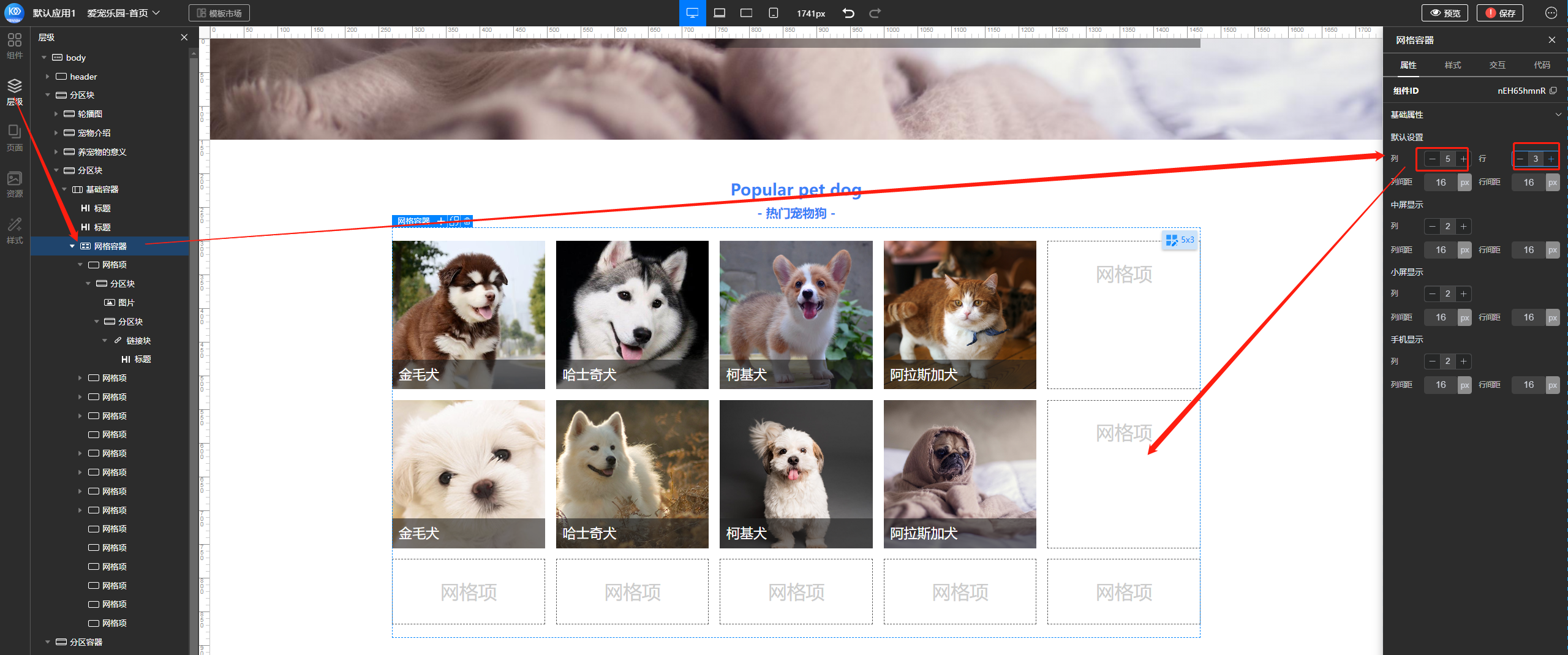Image resolution: width=1568 pixels, height=655 pixels.
Task: Increase default 行 row count with plus
Action: coord(1551,159)
